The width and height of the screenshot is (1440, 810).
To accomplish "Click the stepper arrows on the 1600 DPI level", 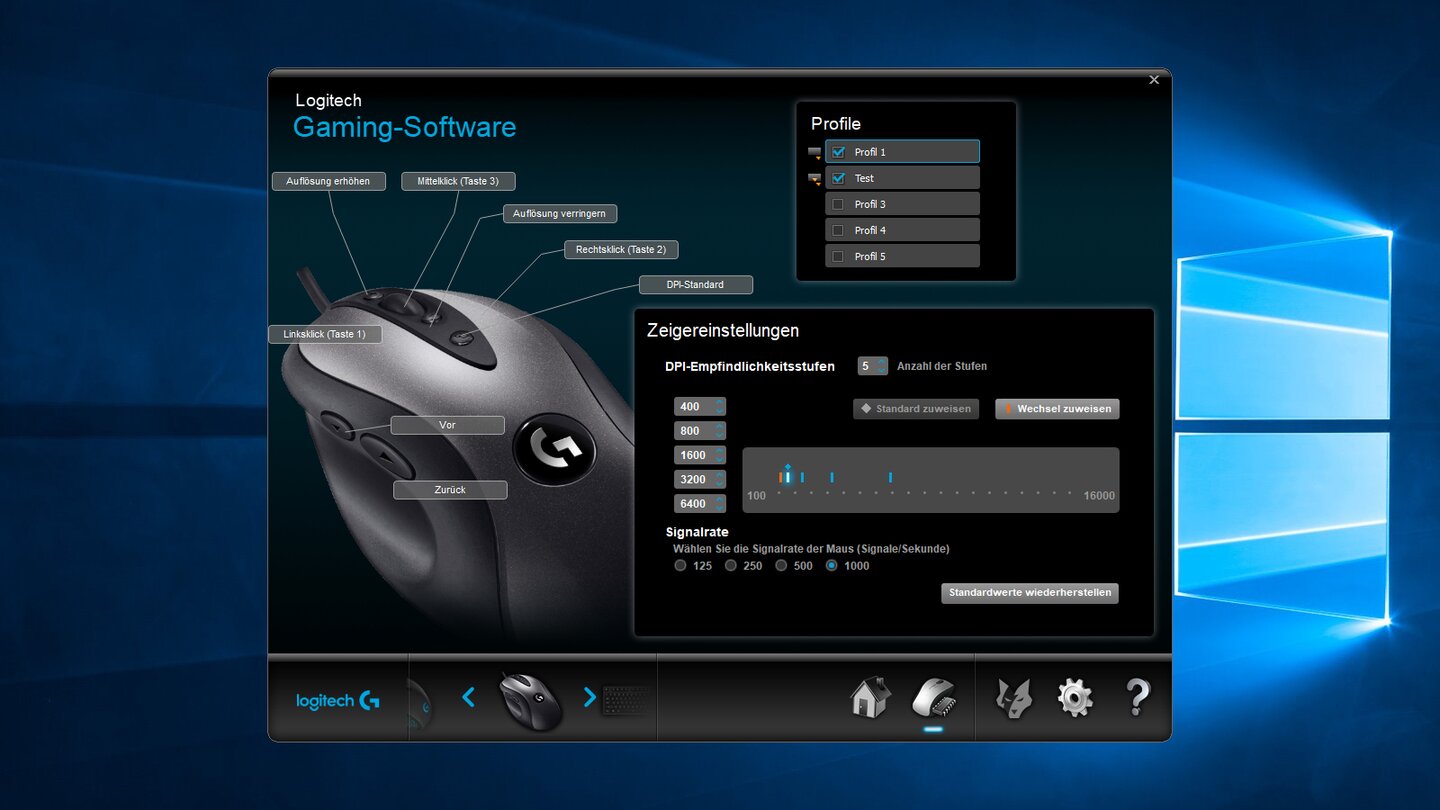I will click(x=719, y=455).
